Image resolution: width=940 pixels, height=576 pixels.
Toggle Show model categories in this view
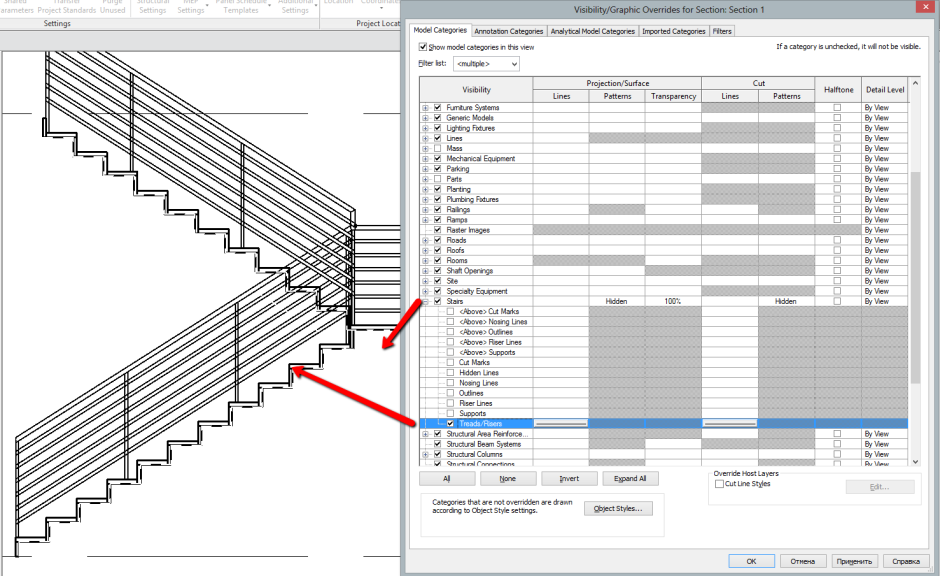[x=424, y=47]
